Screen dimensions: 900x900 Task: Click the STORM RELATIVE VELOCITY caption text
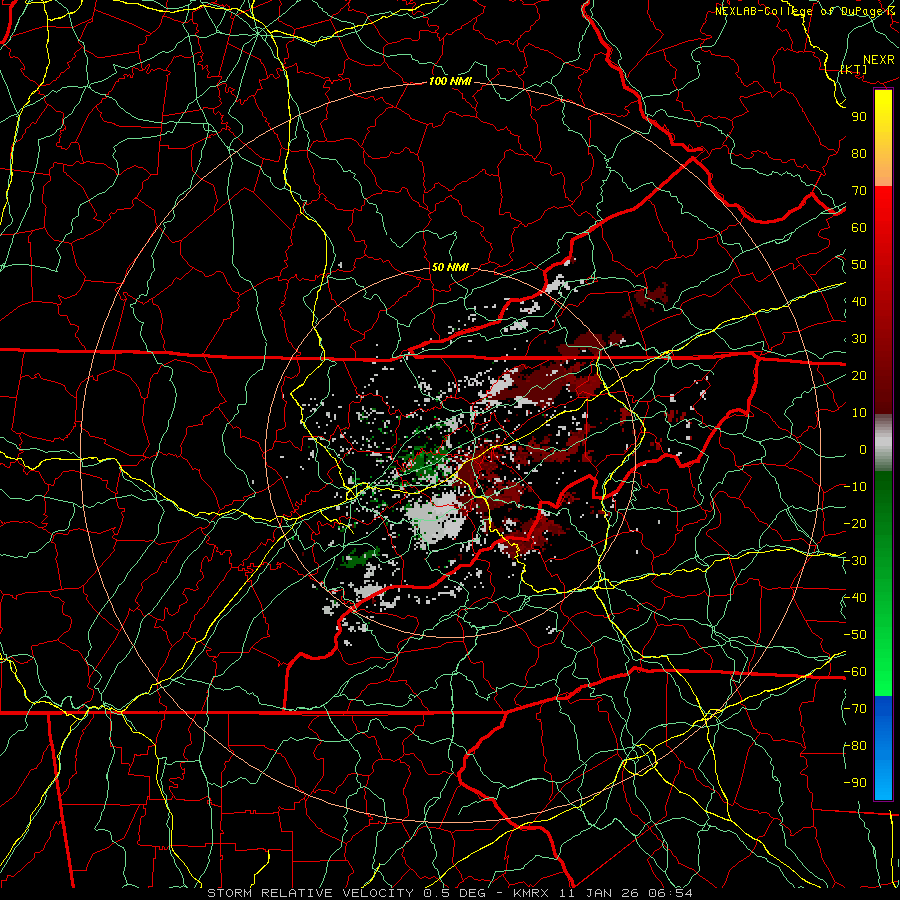[x=311, y=893]
